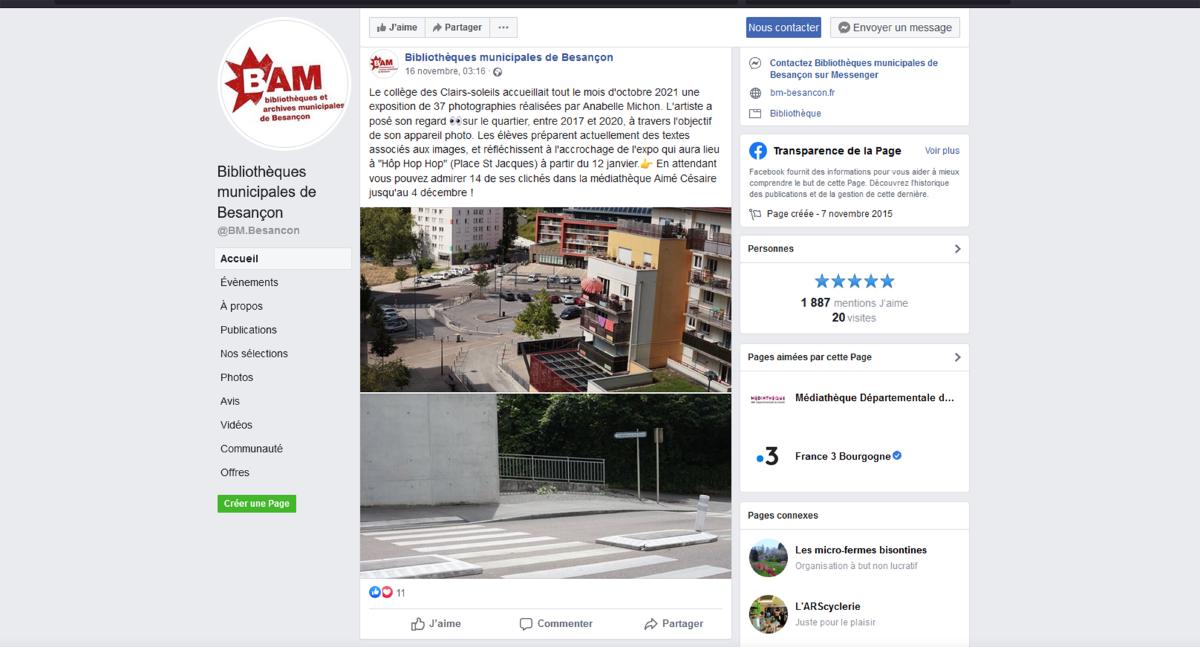Toggle J'aime on the post
This screenshot has width=1200, height=647.
pyautogui.click(x=436, y=623)
